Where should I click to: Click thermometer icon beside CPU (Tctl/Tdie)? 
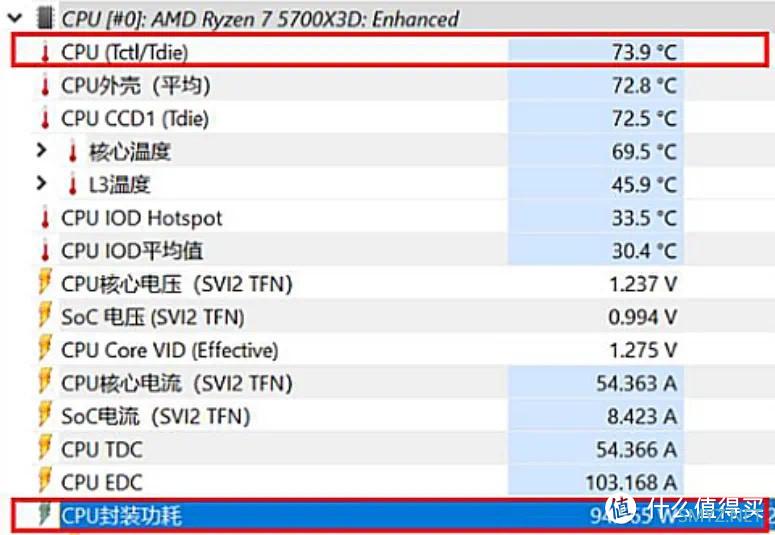coord(45,52)
